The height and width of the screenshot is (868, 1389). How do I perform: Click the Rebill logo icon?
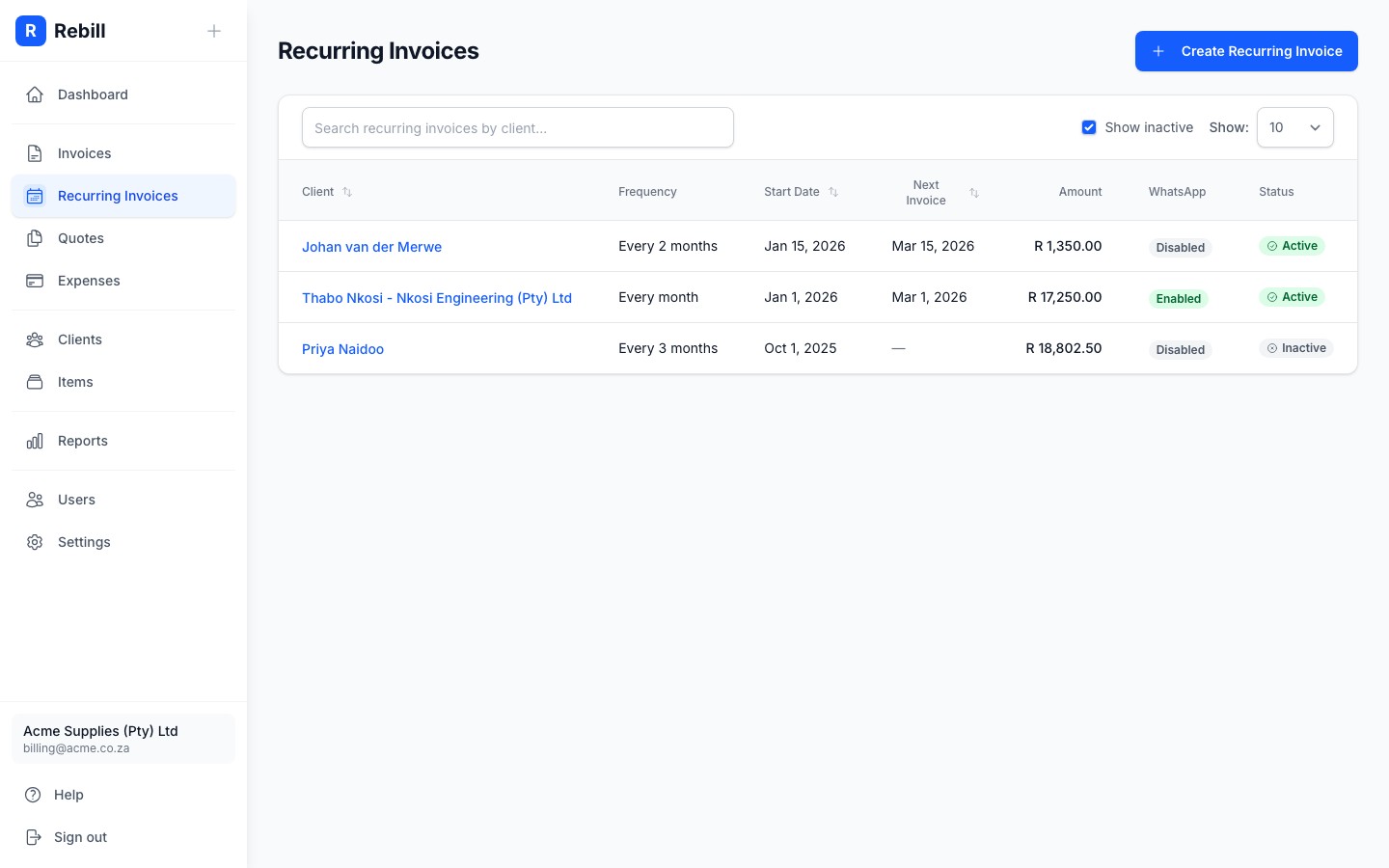tap(31, 31)
